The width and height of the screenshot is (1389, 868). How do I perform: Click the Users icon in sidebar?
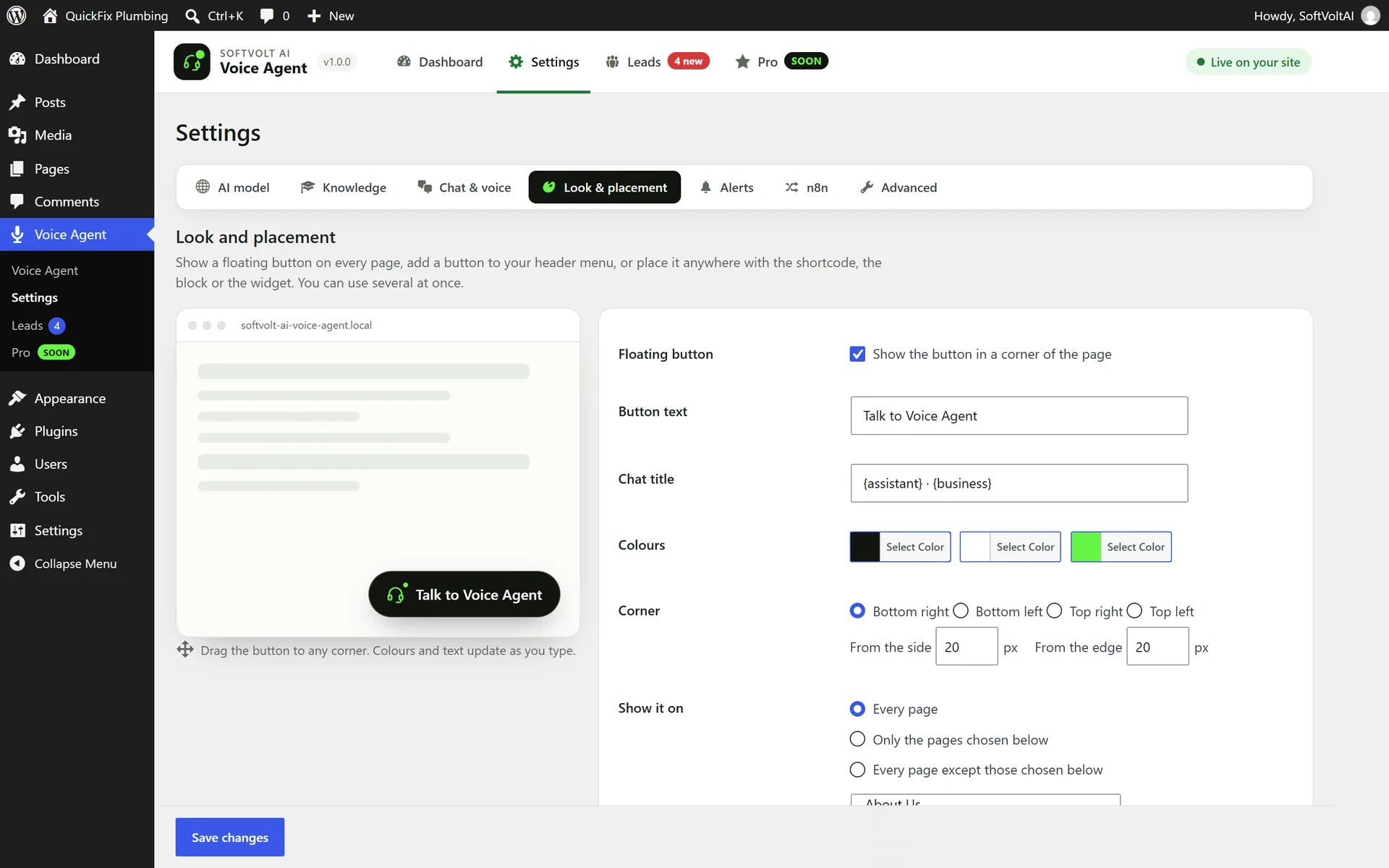coord(17,464)
